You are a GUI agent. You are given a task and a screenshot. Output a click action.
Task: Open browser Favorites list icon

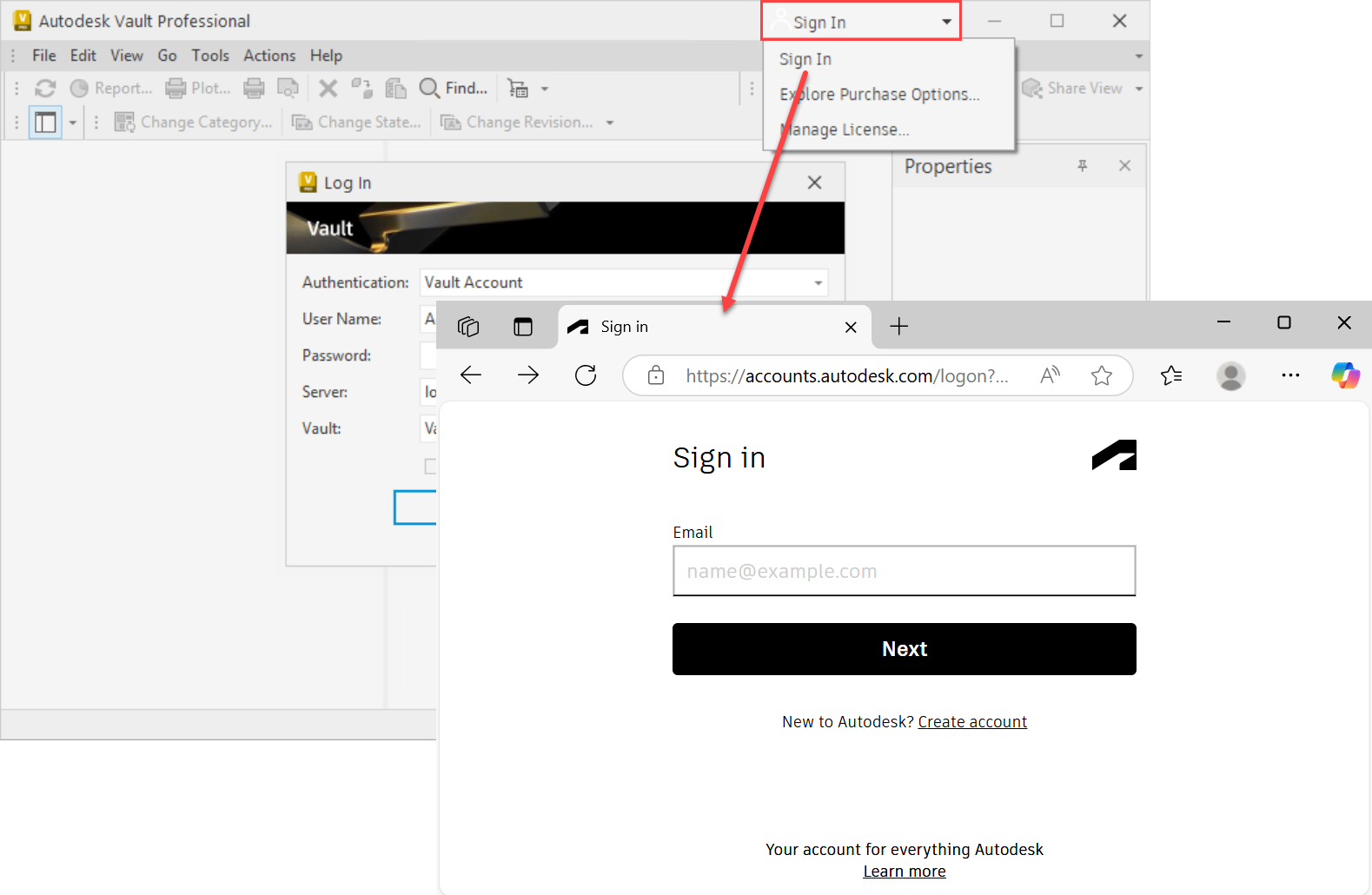tap(1171, 375)
